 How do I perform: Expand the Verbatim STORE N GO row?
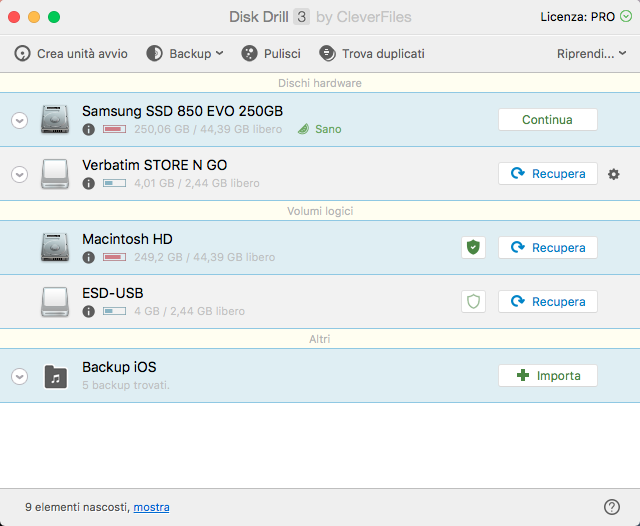[20, 174]
